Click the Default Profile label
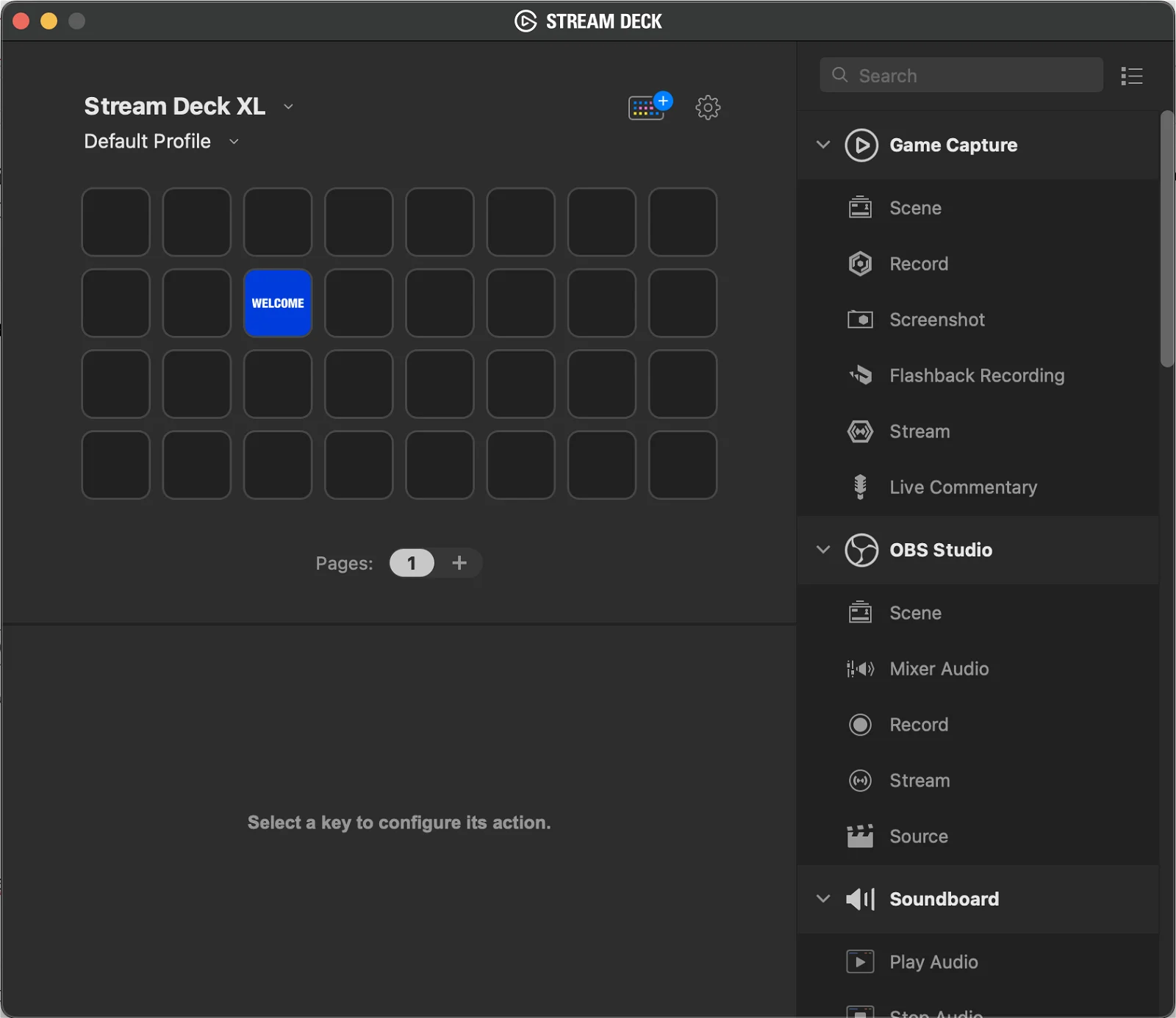 [147, 141]
